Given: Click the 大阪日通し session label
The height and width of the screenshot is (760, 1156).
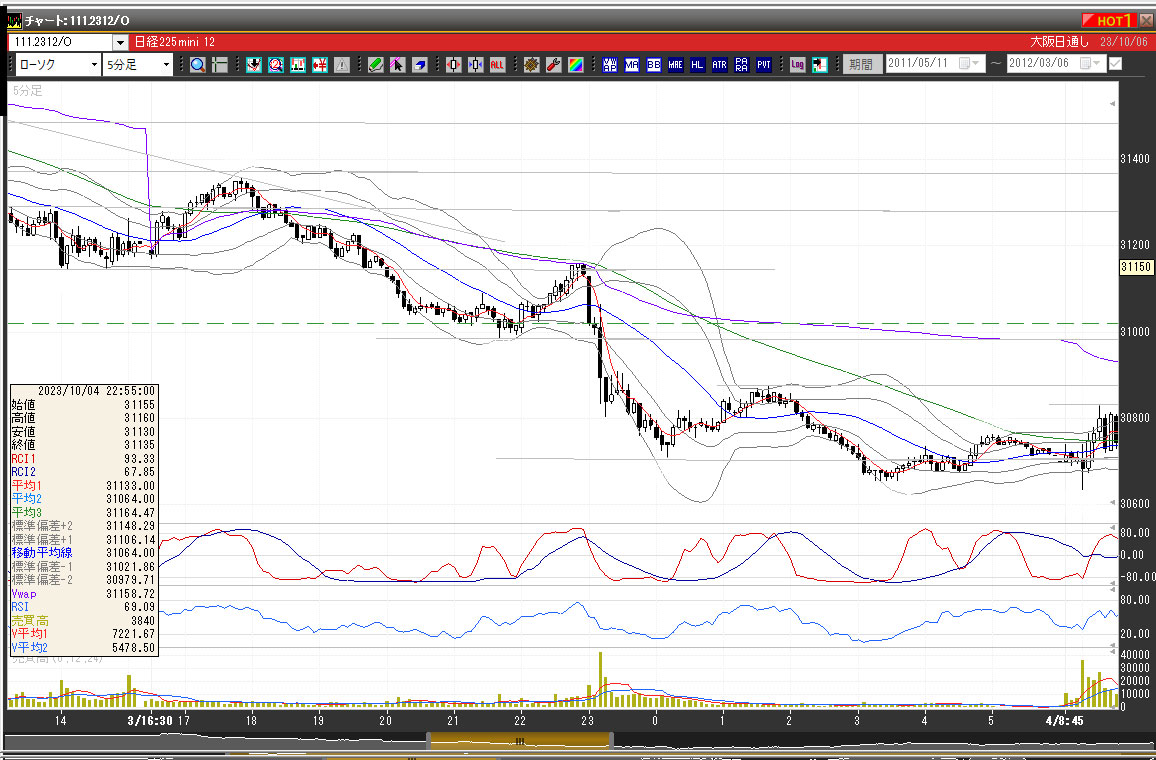Looking at the screenshot, I should [1059, 43].
